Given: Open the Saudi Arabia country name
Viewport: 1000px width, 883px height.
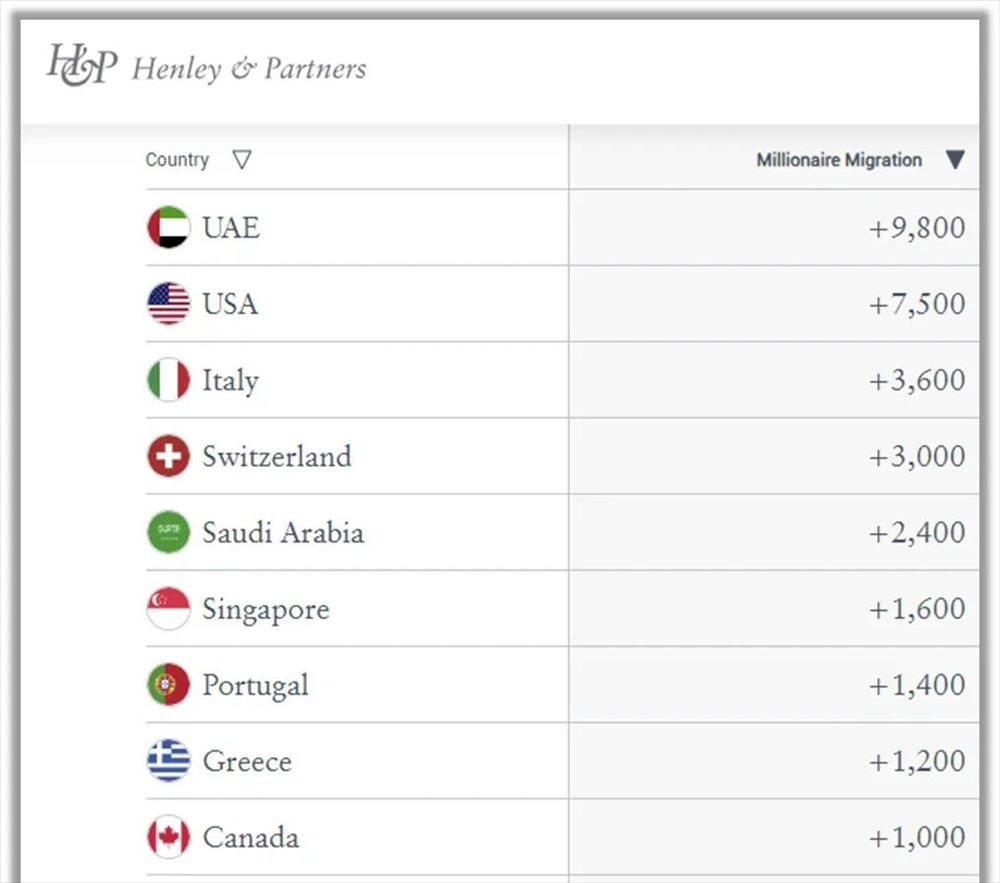Looking at the screenshot, I should tap(283, 532).
